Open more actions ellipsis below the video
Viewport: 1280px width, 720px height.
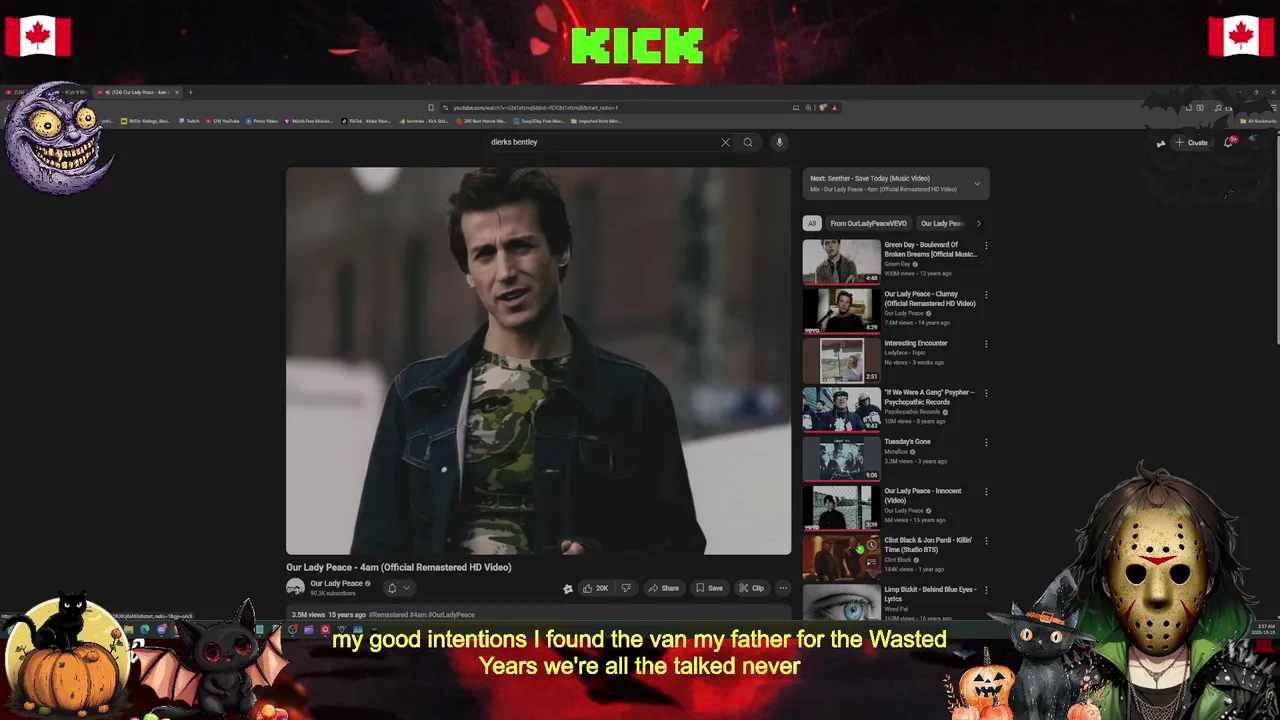pyautogui.click(x=783, y=588)
